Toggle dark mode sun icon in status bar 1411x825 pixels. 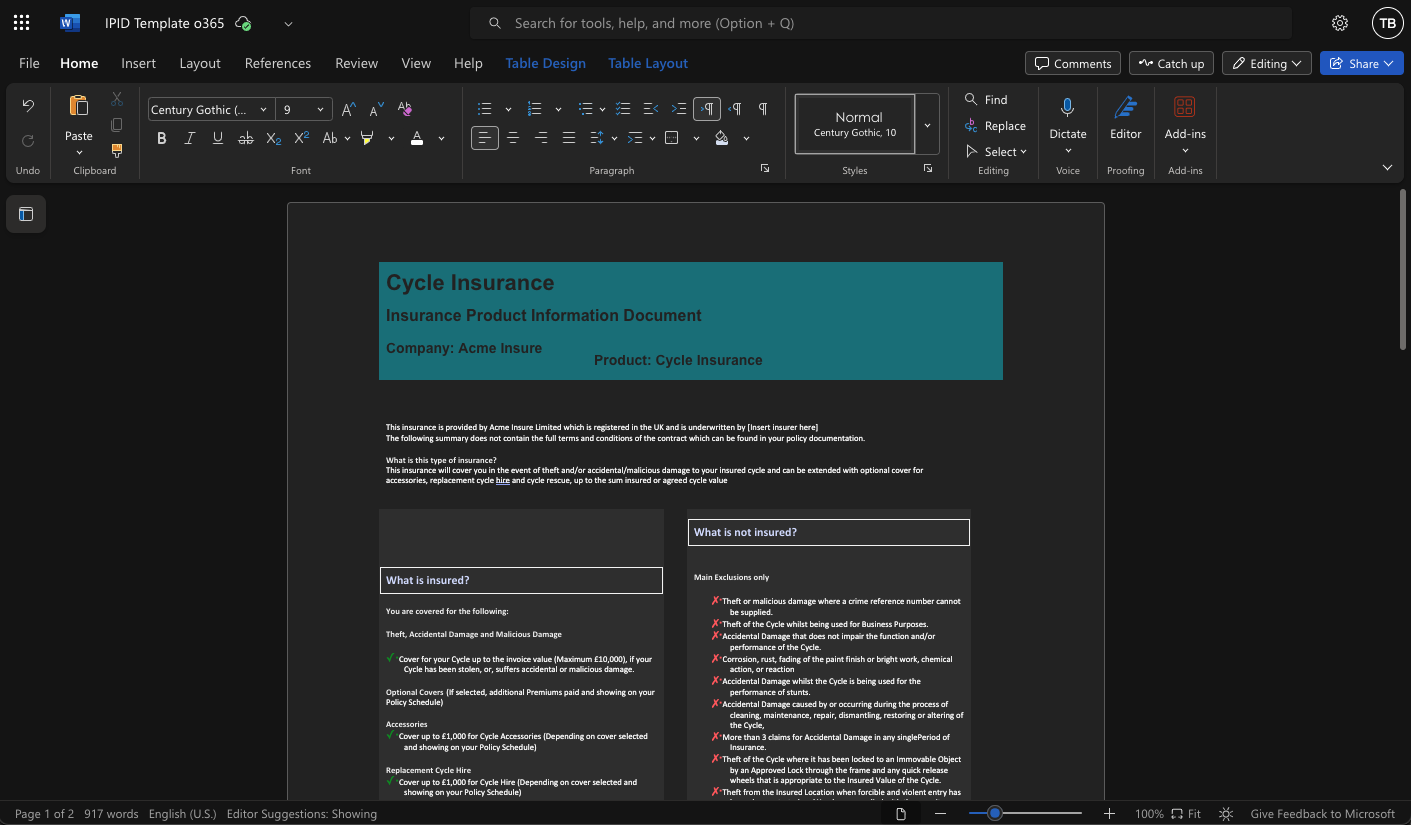(1226, 814)
